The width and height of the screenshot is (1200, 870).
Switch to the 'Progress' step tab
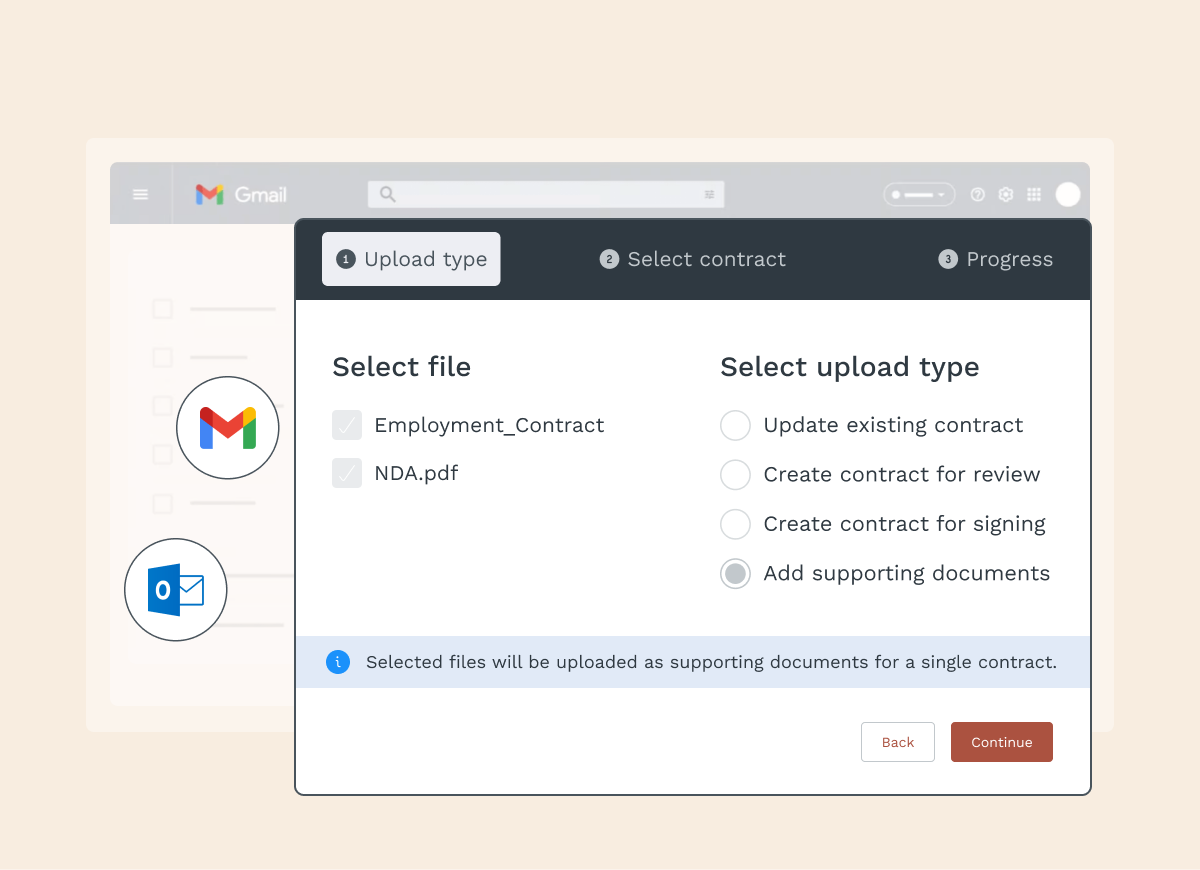(x=996, y=259)
